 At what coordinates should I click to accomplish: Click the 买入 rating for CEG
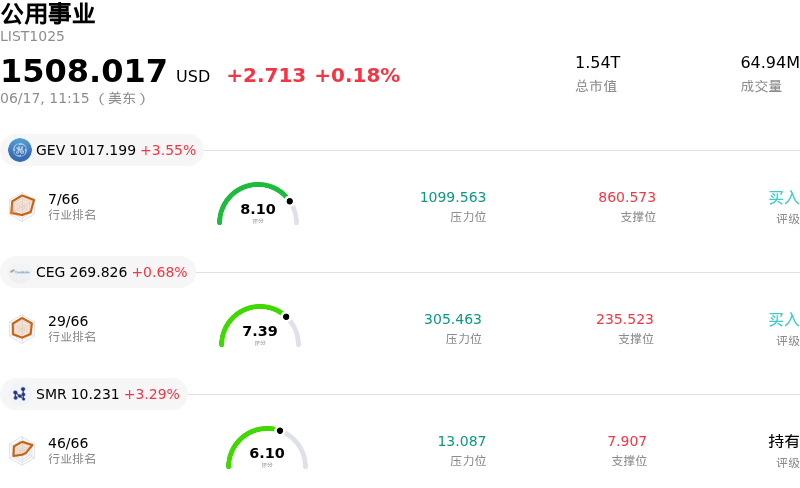pyautogui.click(x=784, y=320)
